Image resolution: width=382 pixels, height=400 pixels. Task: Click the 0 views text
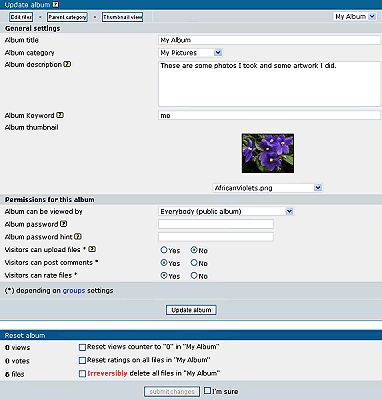pos(18,348)
